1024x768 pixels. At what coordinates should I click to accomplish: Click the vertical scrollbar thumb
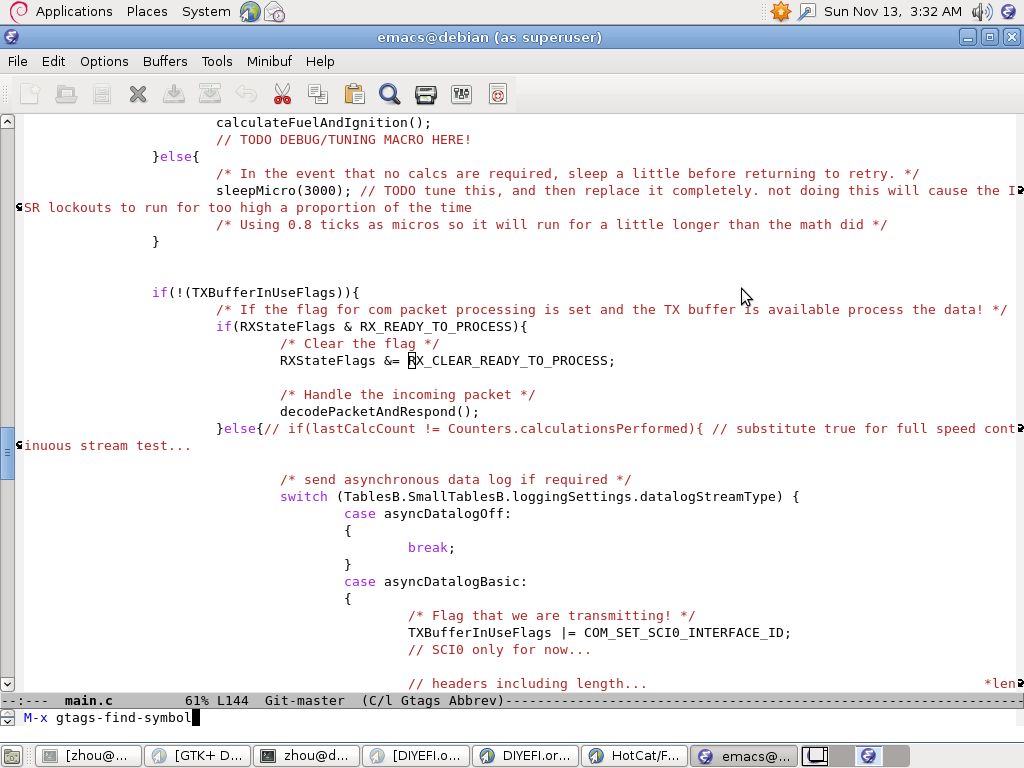[7, 453]
